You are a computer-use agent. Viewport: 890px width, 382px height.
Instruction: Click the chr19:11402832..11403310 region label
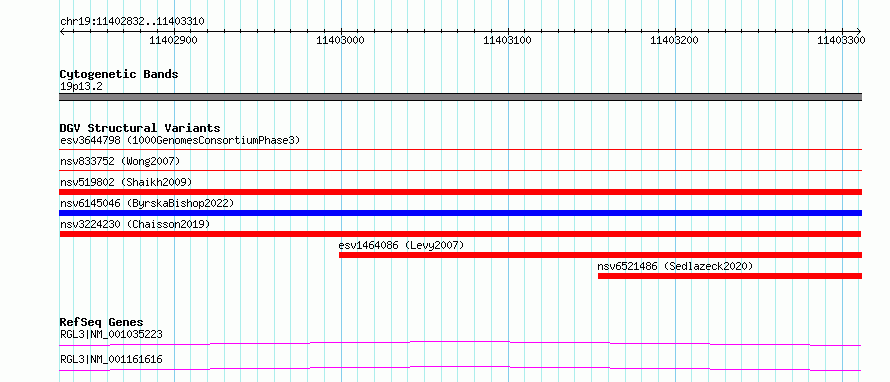click(132, 22)
